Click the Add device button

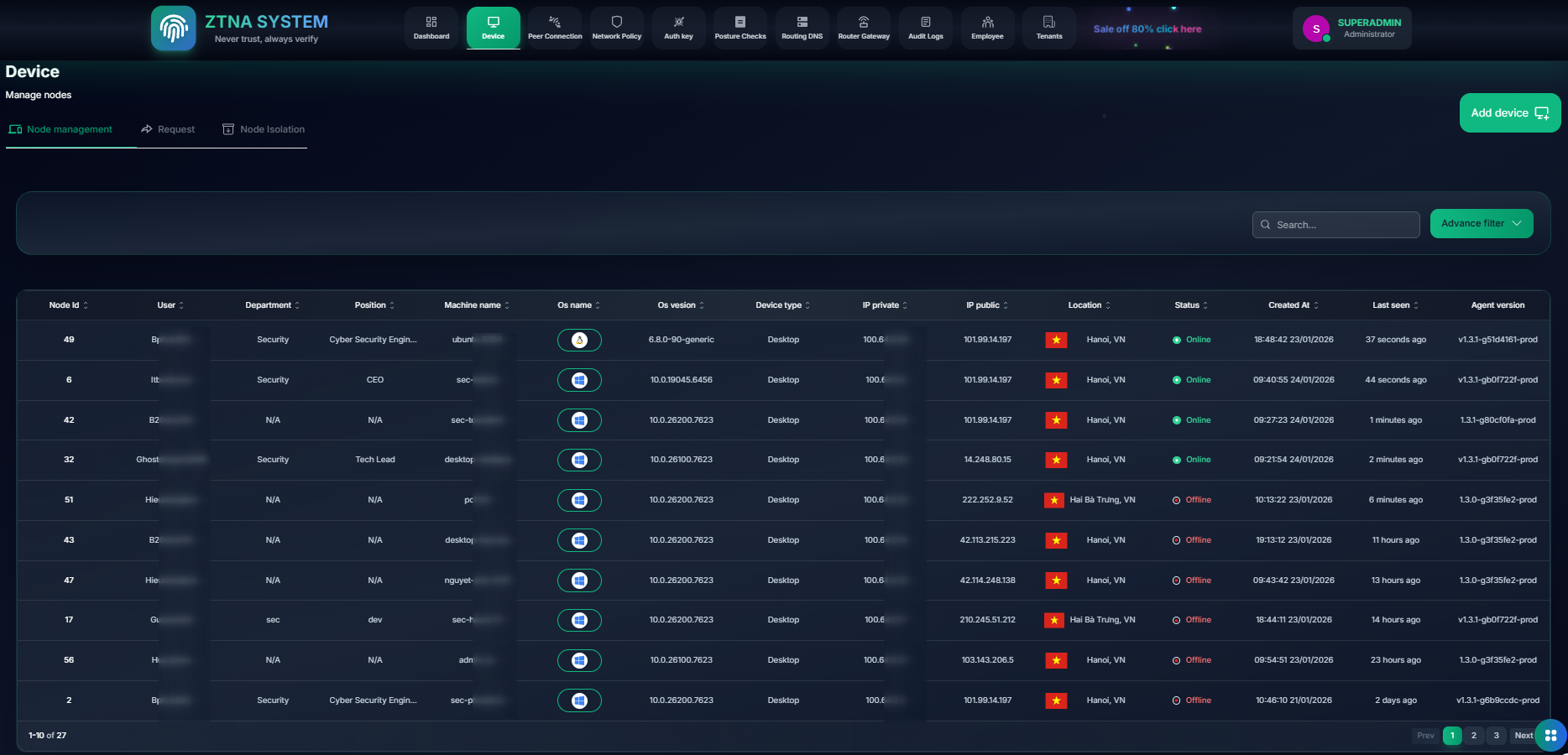(x=1510, y=113)
